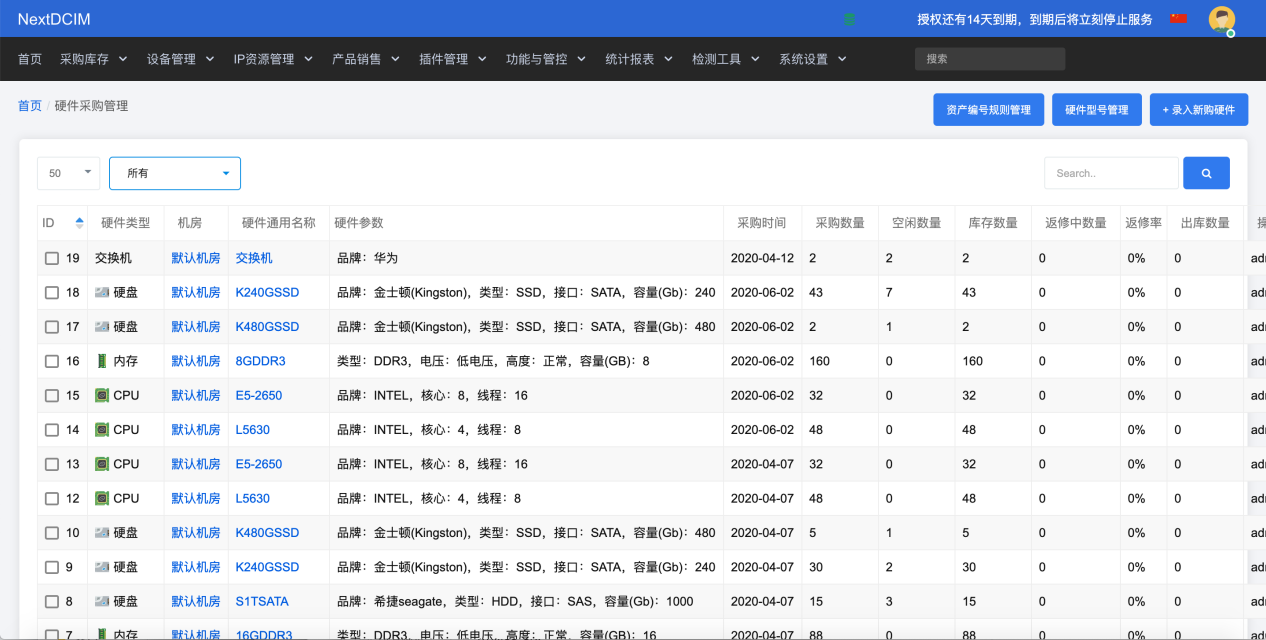Tick the checkbox for row ID 19

coord(52,259)
